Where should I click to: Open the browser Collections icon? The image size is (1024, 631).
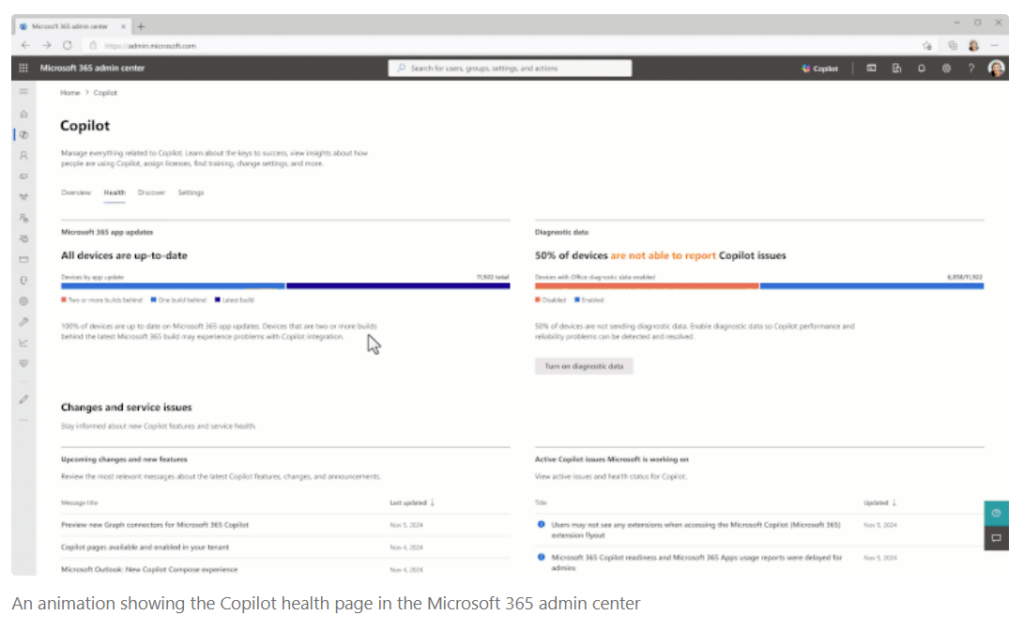point(953,46)
